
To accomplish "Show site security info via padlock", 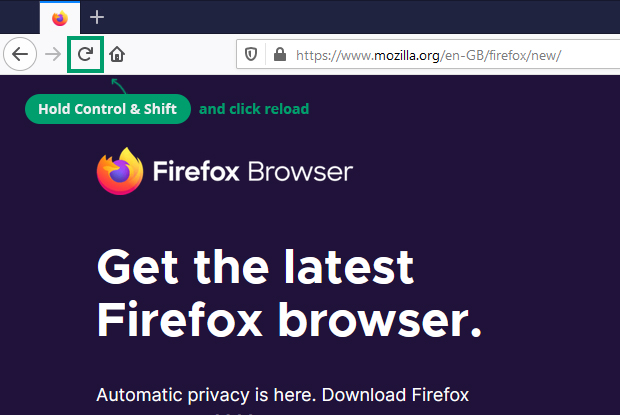I will pyautogui.click(x=280, y=54).
